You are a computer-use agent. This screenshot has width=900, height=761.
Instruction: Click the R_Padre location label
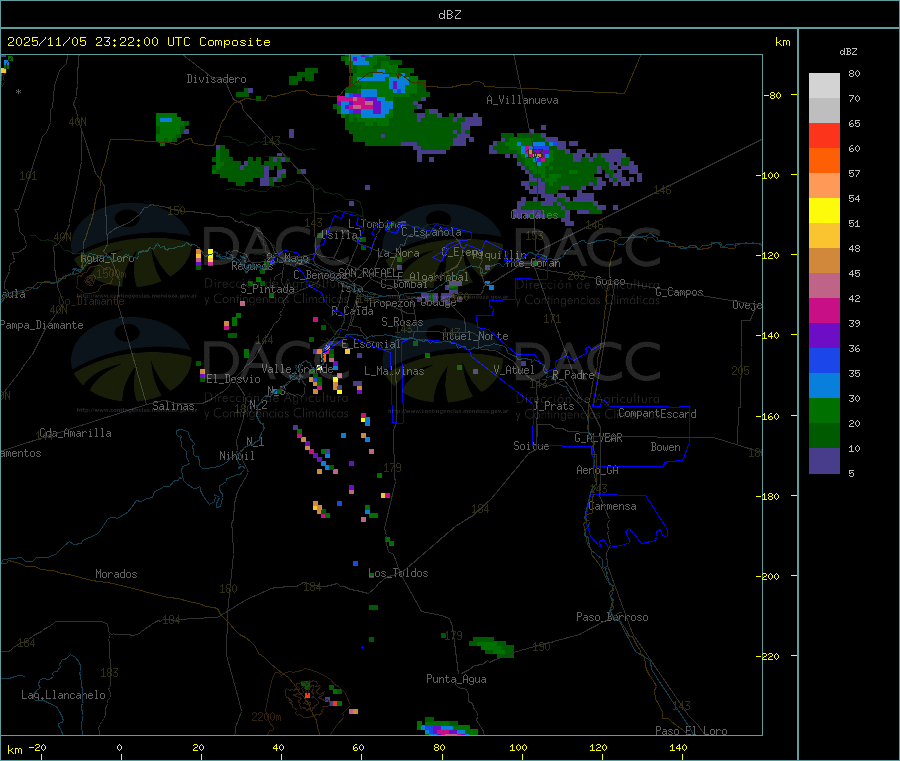(573, 375)
